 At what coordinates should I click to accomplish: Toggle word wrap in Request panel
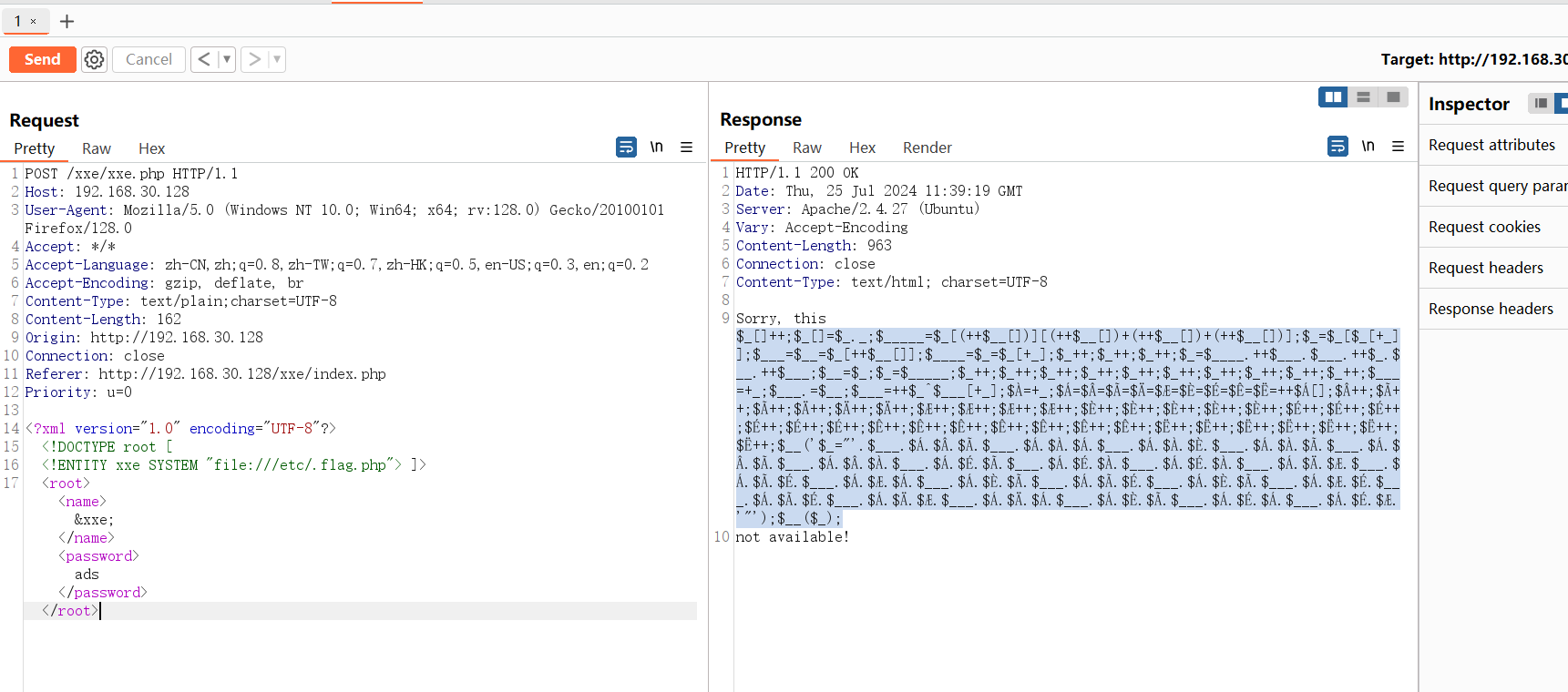627,147
